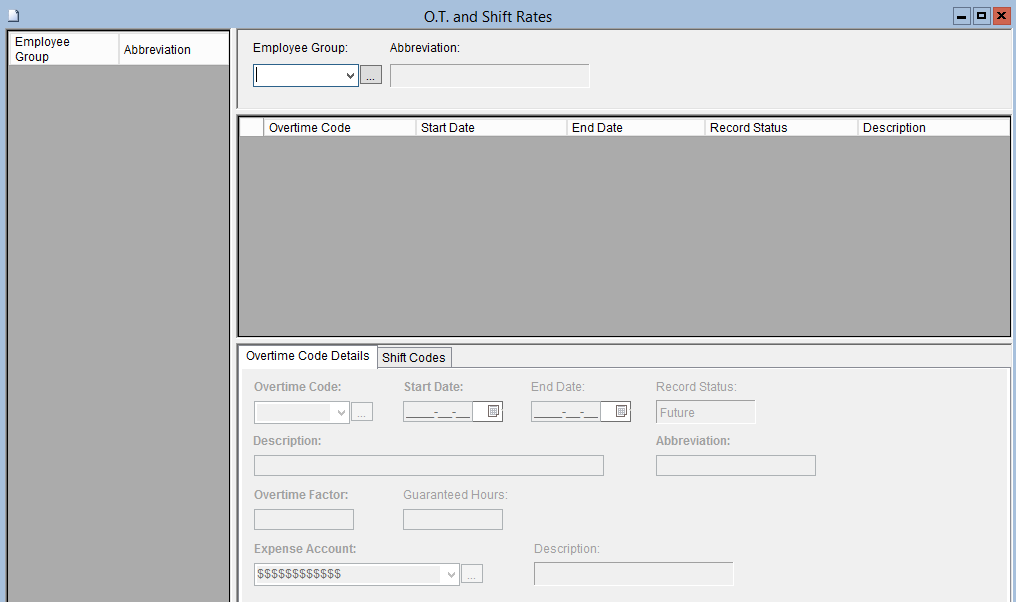Open the Expense Account dropdown
The height and width of the screenshot is (602, 1016).
coord(451,574)
